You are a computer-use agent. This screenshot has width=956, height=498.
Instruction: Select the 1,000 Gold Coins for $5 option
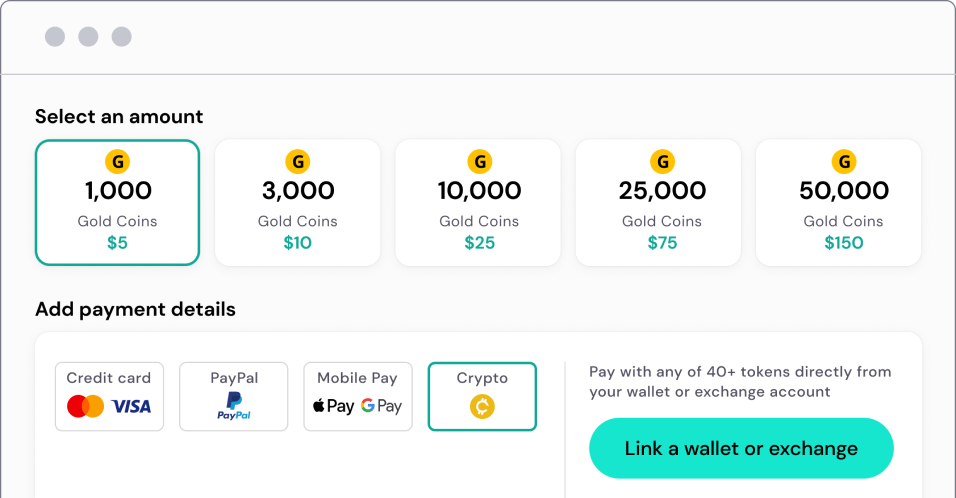(x=117, y=202)
